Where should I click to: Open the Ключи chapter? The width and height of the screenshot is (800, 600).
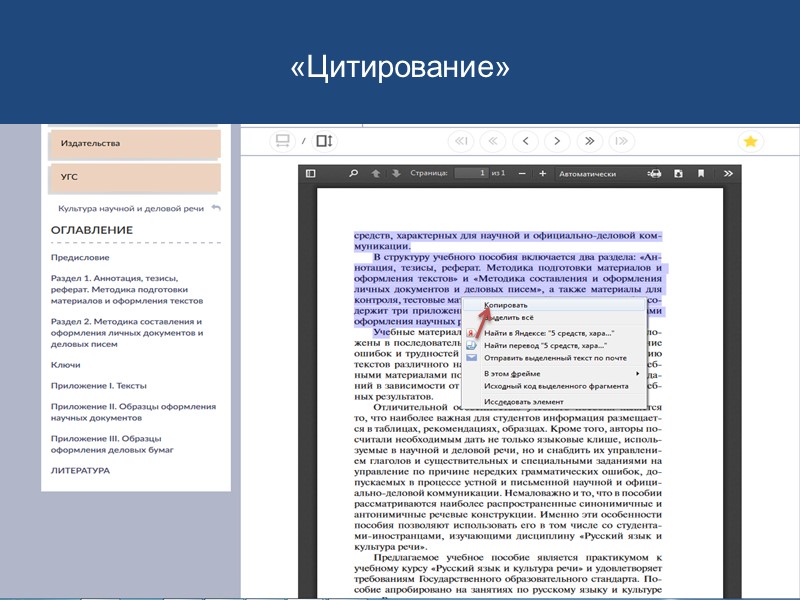coord(65,365)
